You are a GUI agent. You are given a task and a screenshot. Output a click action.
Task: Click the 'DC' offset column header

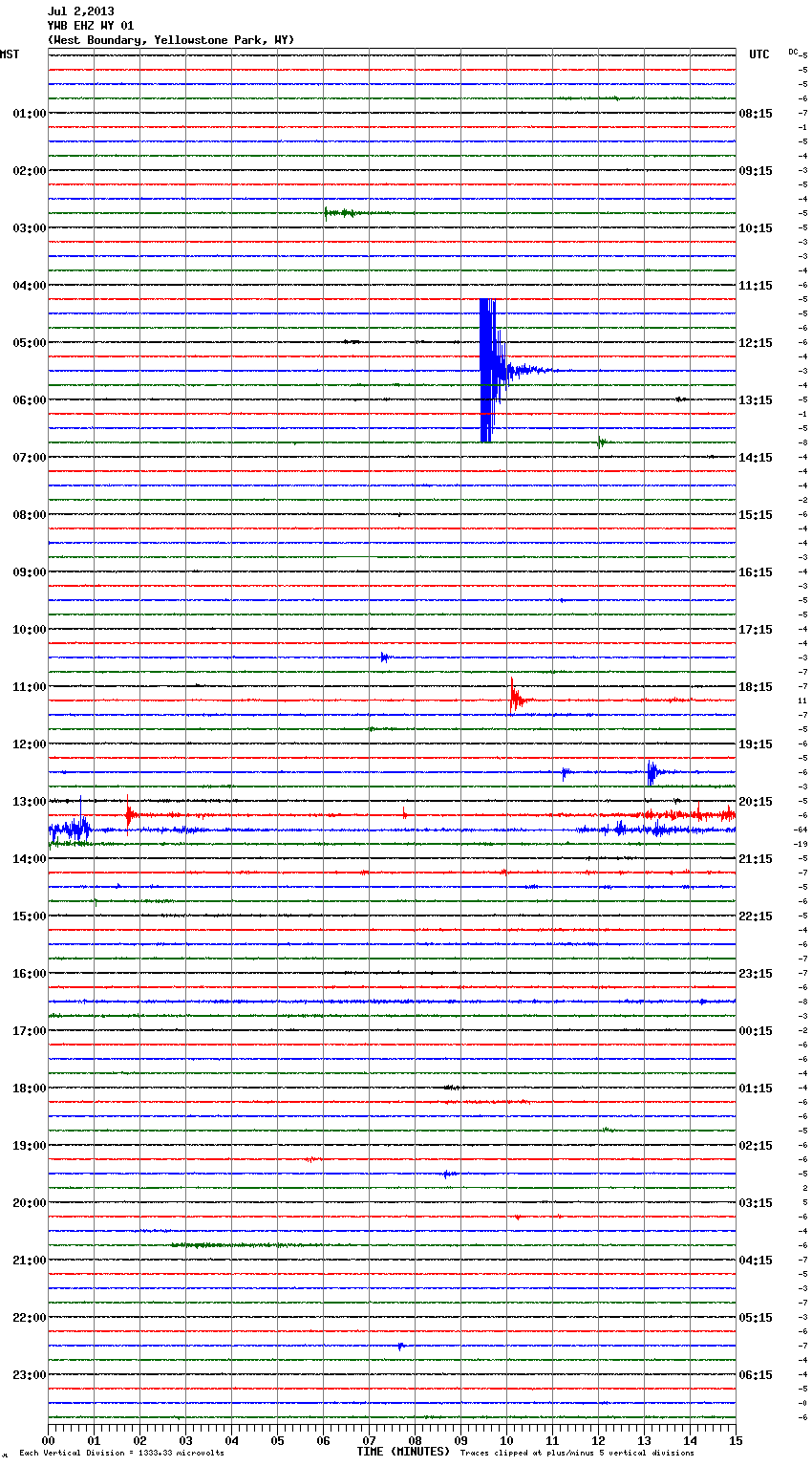793,52
